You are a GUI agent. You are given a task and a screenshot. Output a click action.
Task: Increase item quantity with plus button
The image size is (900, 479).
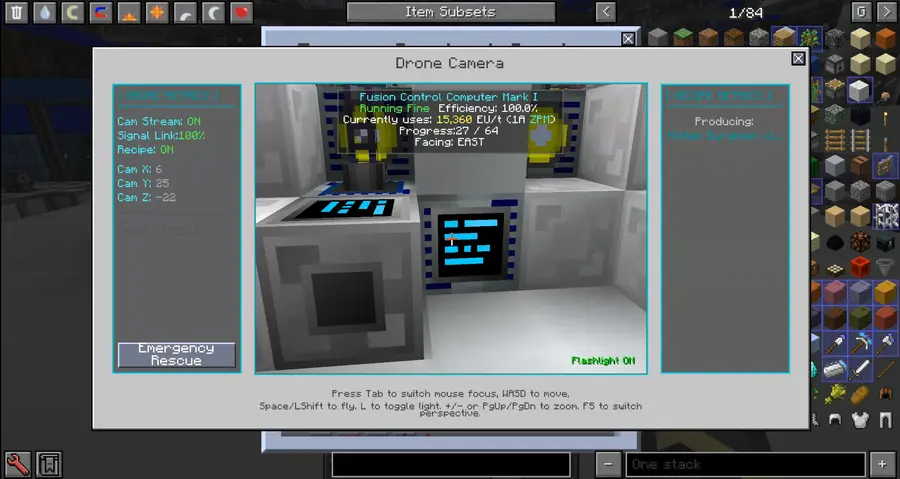click(x=883, y=465)
